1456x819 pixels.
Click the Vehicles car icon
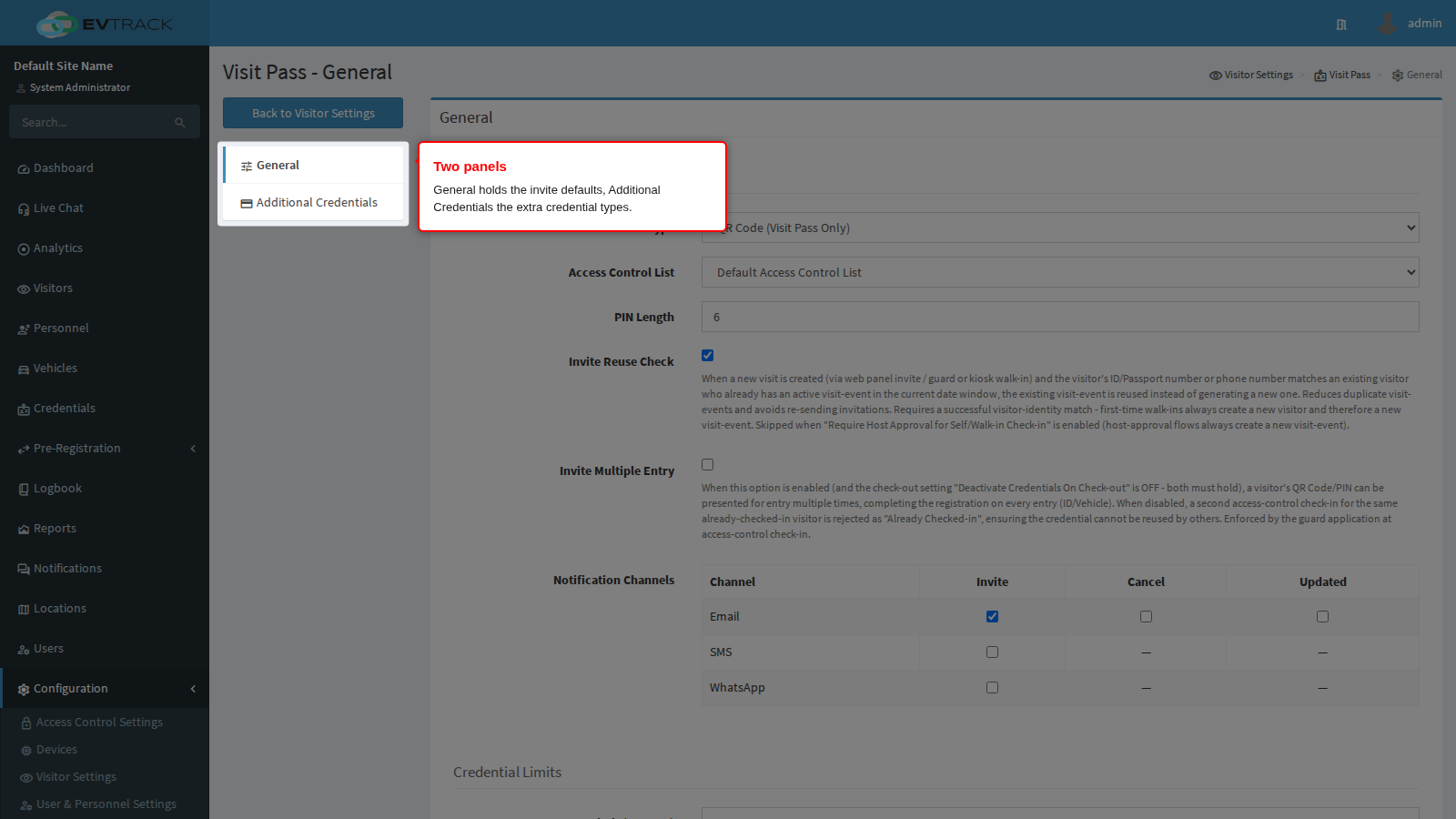[24, 369]
